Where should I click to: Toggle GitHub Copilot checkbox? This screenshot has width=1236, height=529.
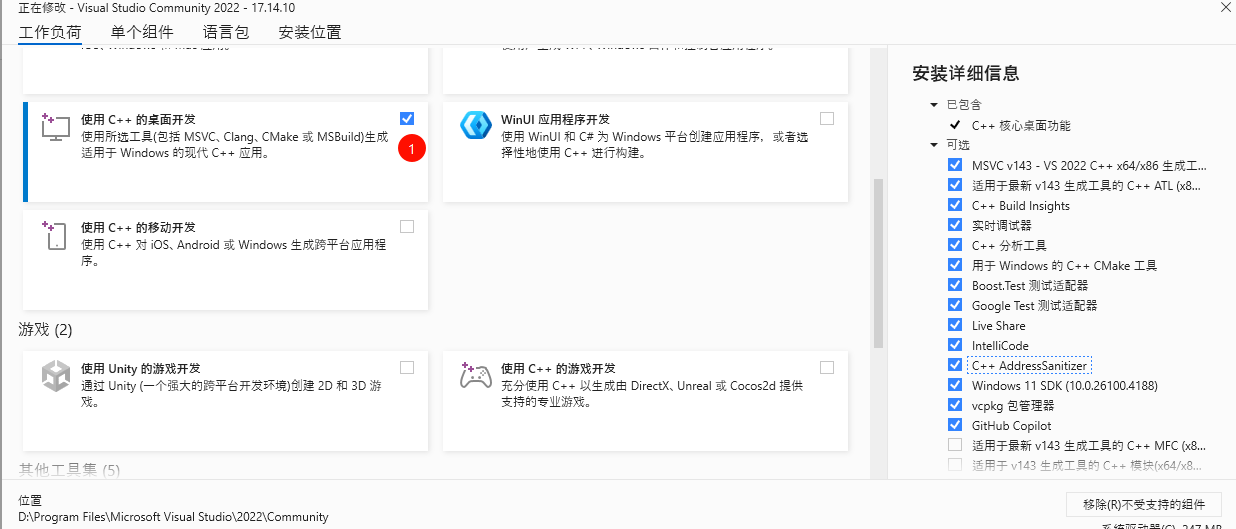[955, 425]
